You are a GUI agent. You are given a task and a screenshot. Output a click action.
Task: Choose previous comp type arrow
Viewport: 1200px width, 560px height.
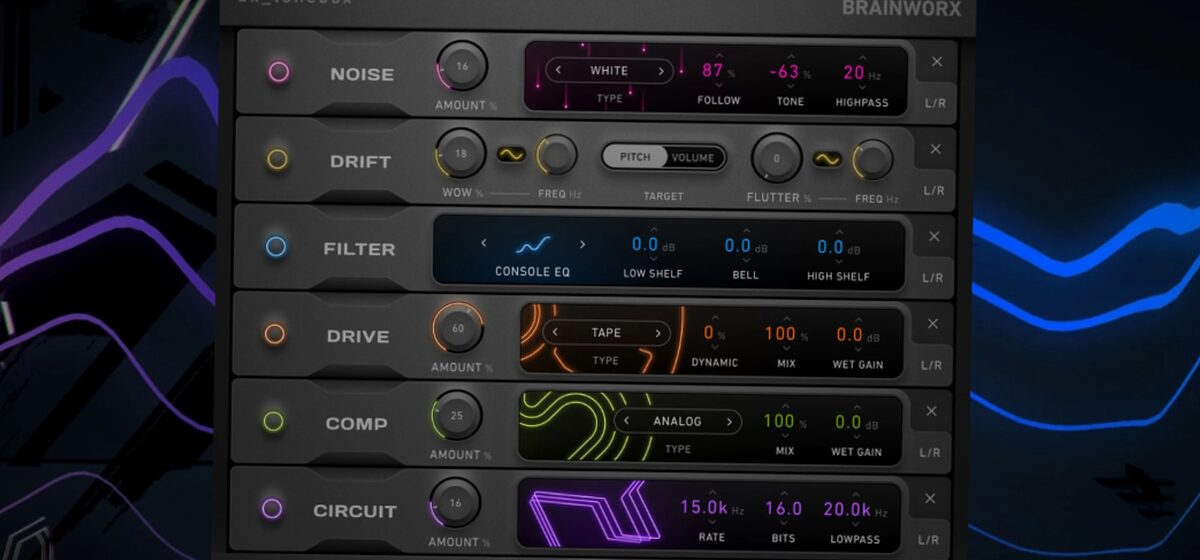coord(625,421)
